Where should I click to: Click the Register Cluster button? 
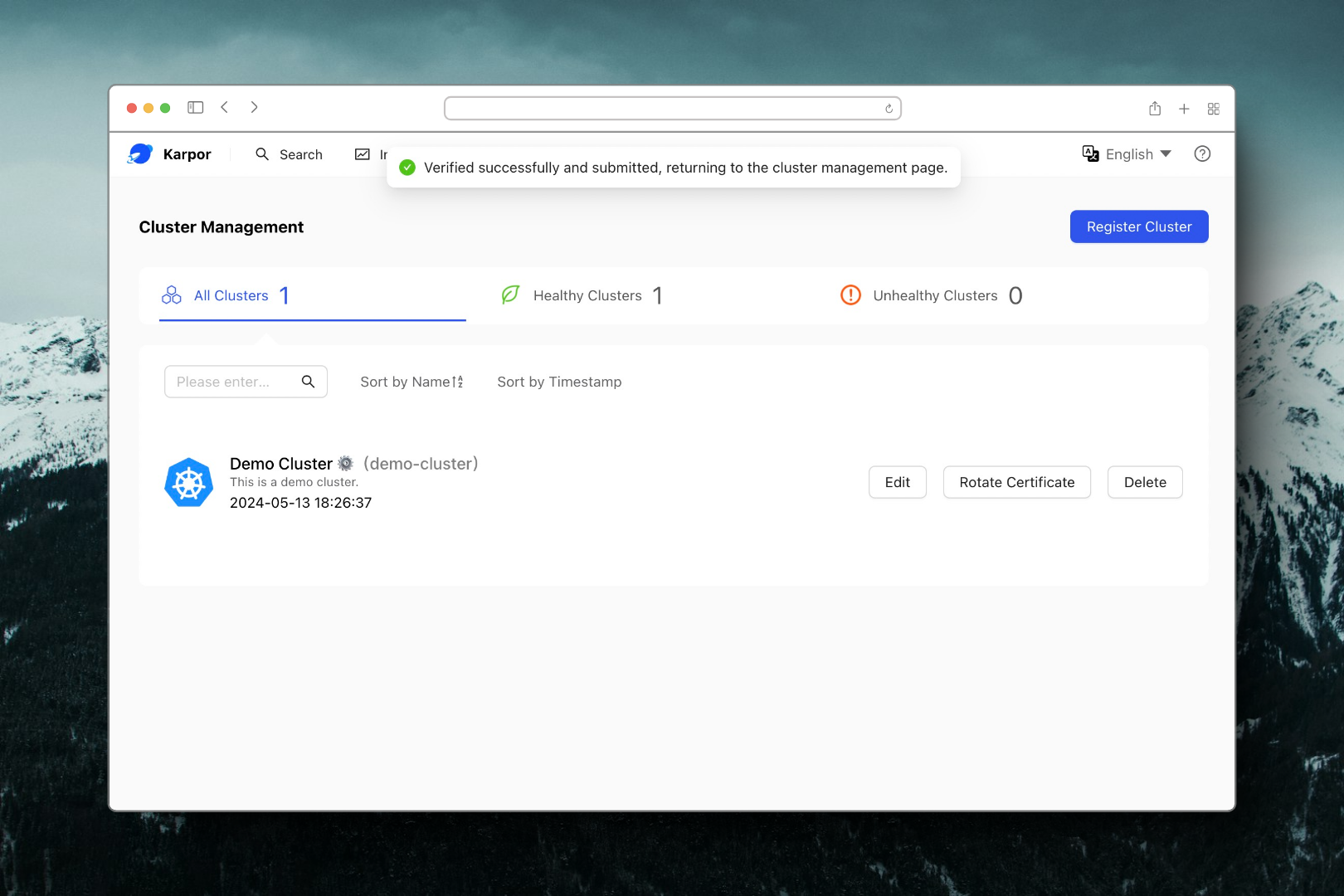(x=1138, y=226)
